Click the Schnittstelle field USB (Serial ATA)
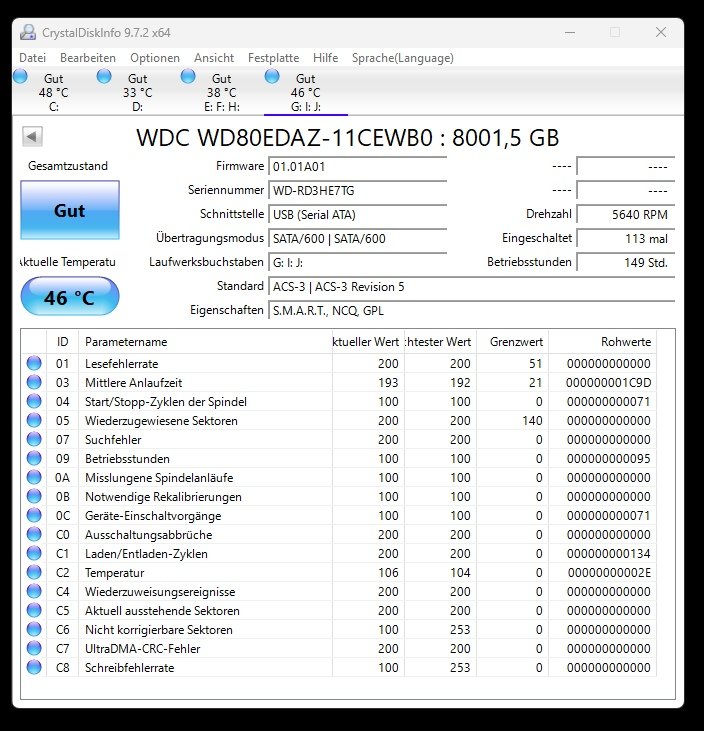The width and height of the screenshot is (704, 731). pos(358,214)
